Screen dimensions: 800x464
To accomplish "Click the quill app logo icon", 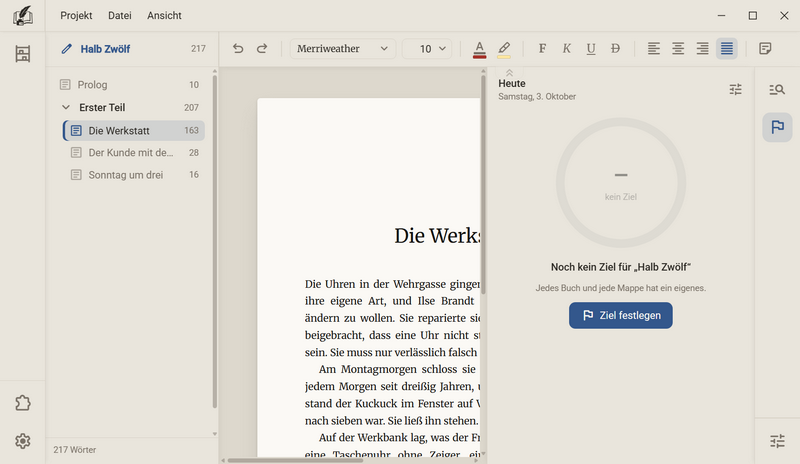I will tap(23, 16).
